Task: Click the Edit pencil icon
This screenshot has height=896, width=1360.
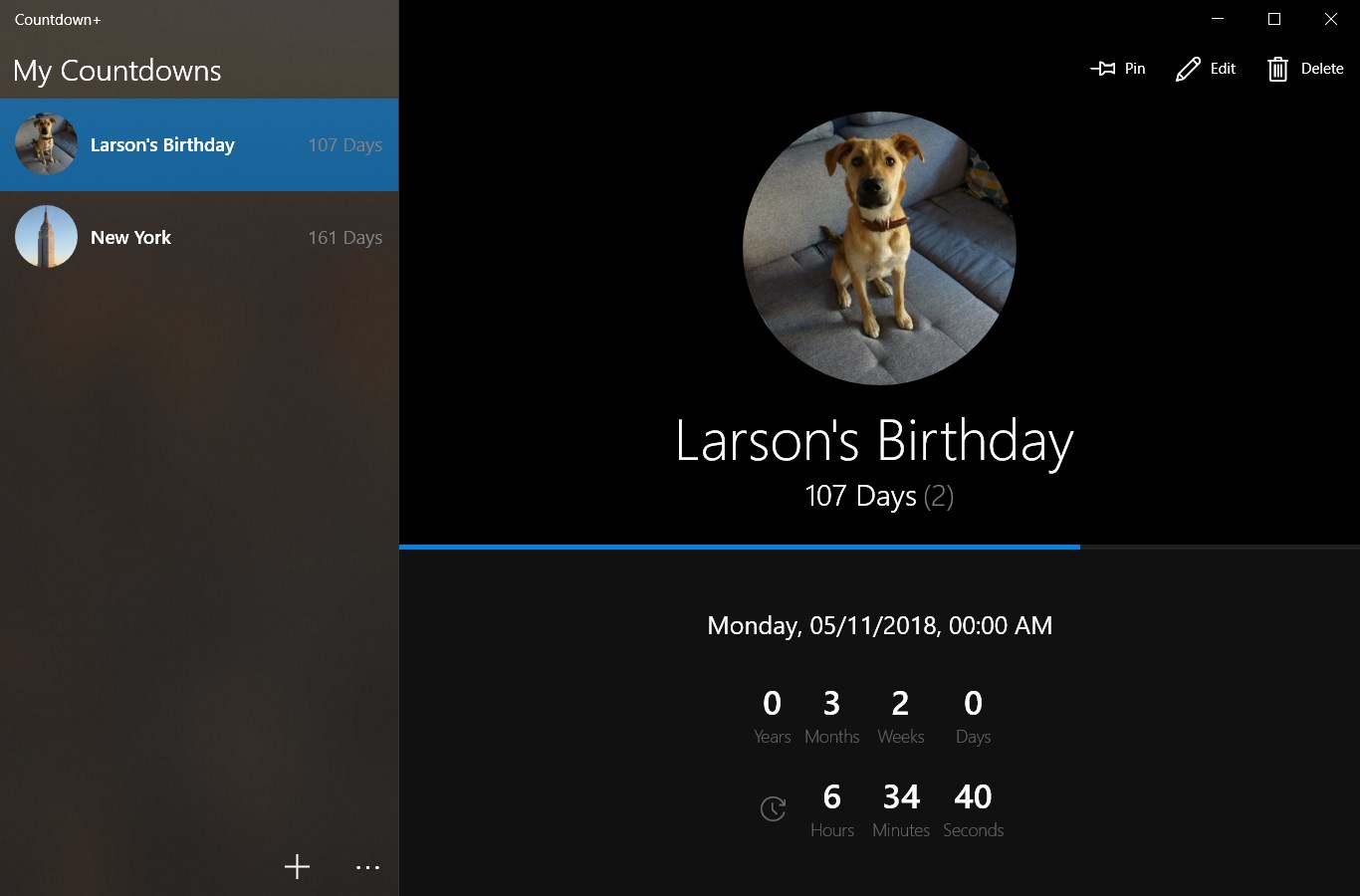Action: (x=1188, y=69)
